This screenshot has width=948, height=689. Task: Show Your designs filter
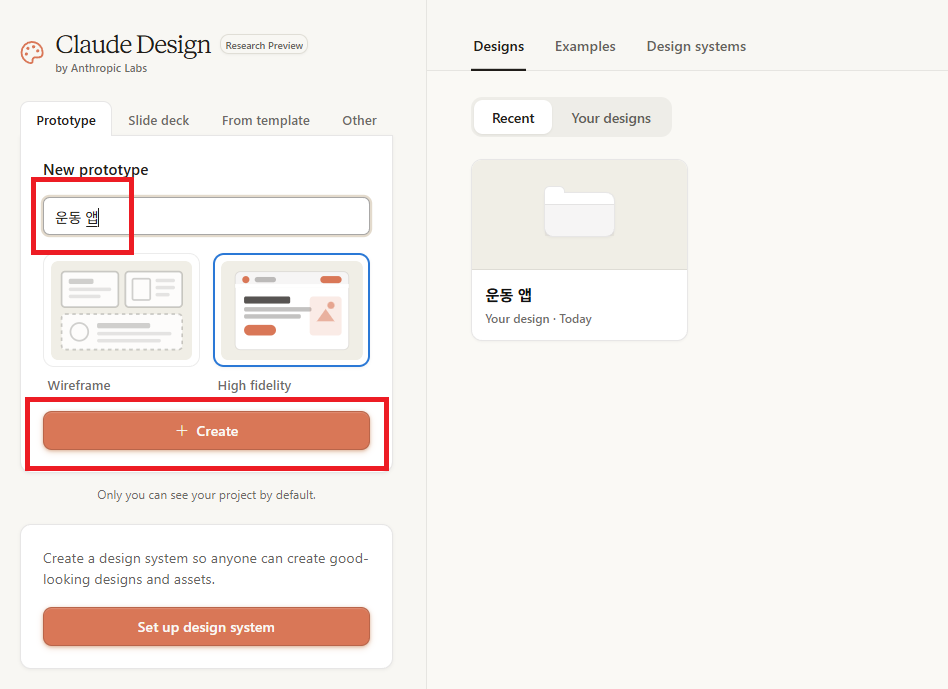click(611, 118)
